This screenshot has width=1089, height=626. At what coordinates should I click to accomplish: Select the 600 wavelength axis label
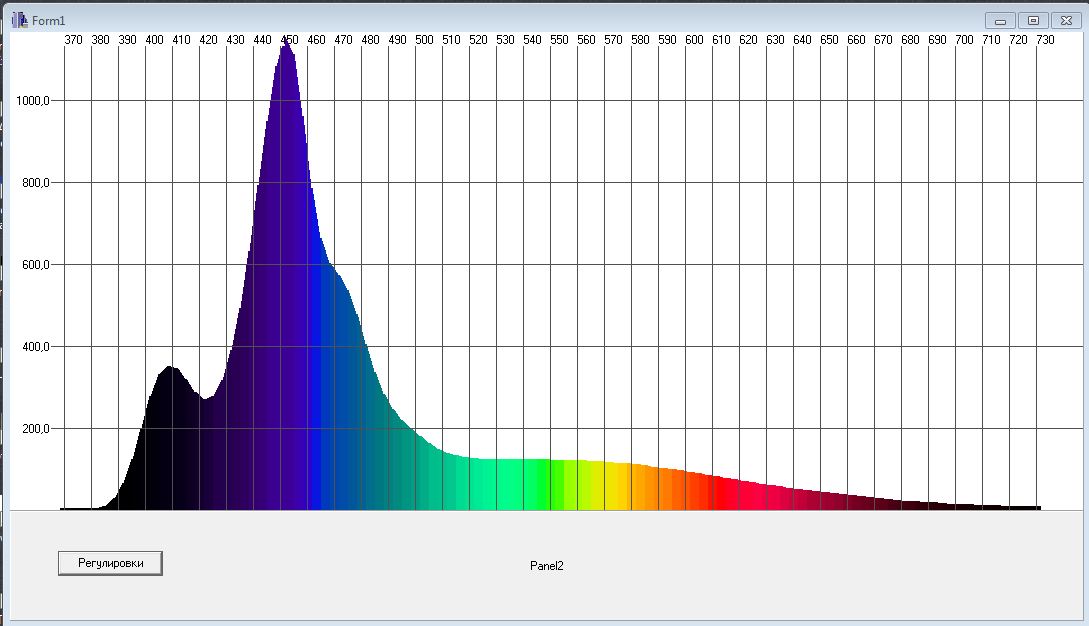(x=695, y=40)
